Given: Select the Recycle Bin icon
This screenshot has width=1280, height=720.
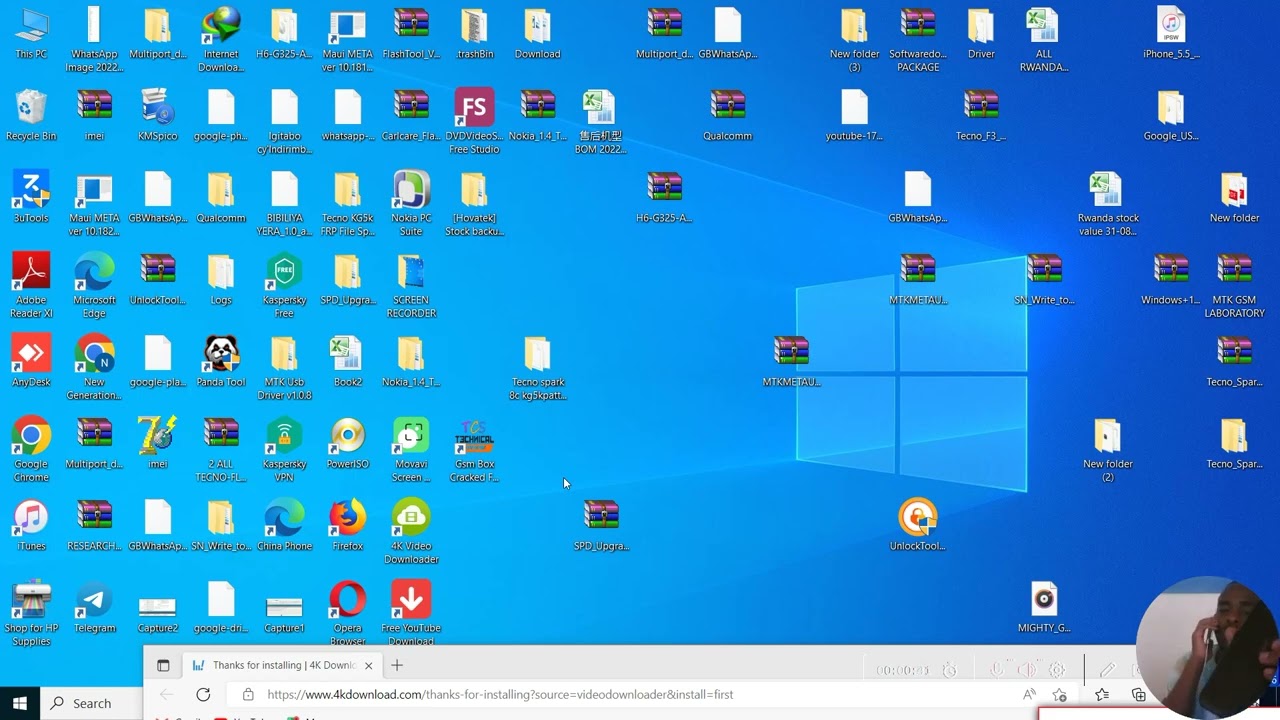Looking at the screenshot, I should (31, 115).
